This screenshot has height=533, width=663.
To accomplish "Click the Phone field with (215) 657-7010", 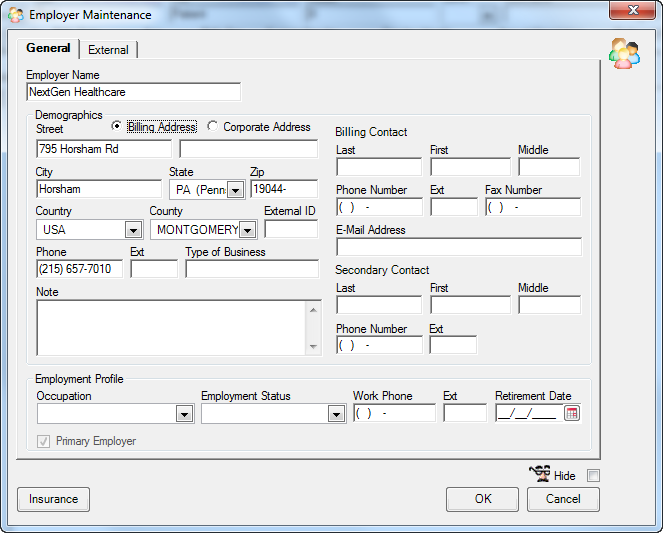I will pos(79,269).
